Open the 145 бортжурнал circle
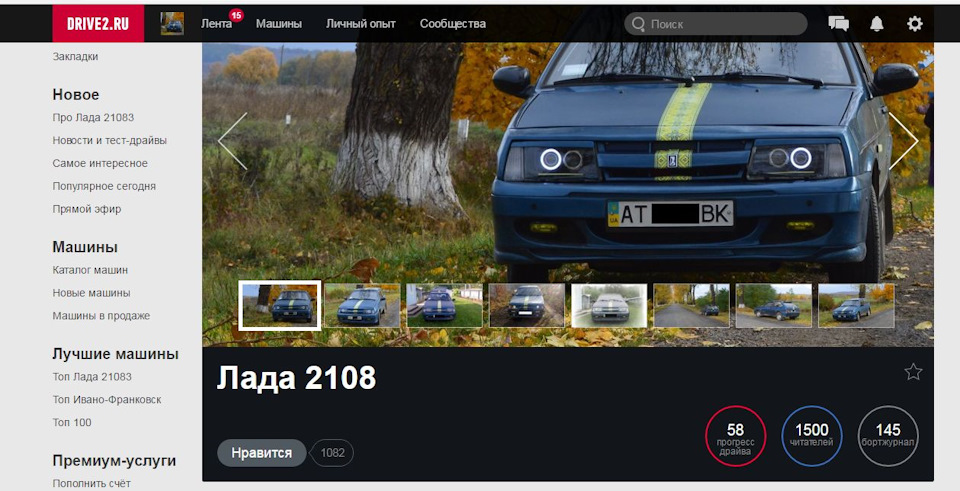Screen dimensions: 960x491 (x=888, y=436)
